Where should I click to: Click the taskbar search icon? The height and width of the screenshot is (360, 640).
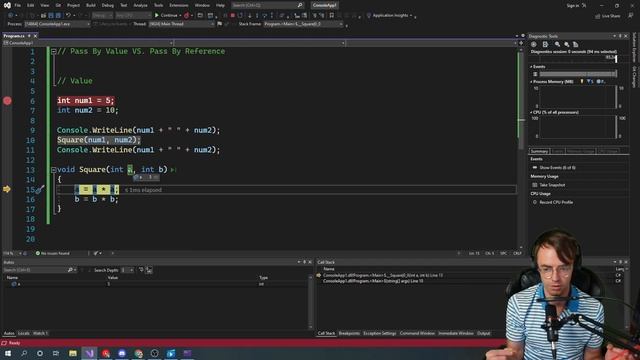(24, 353)
